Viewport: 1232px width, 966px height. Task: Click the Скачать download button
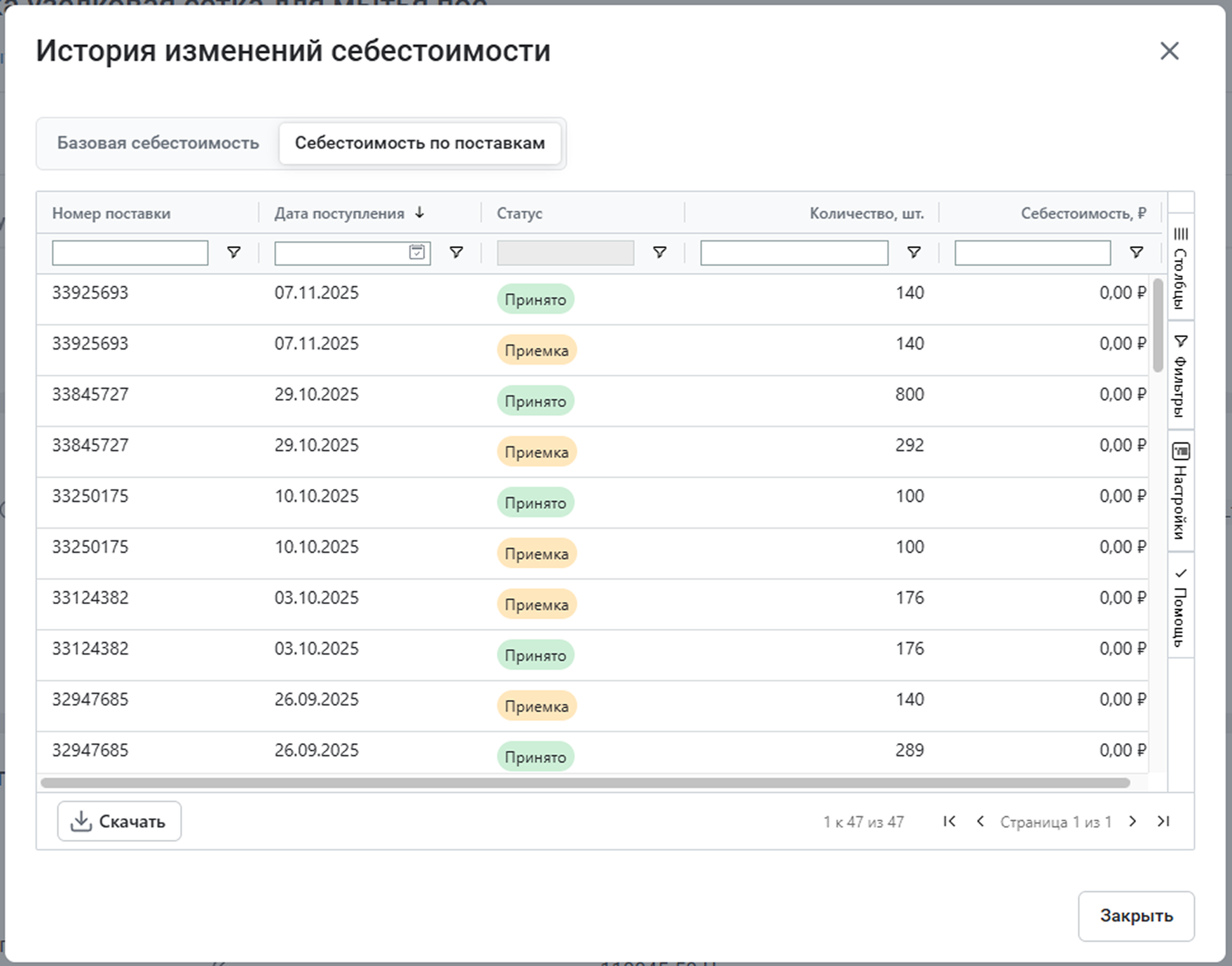(x=120, y=821)
